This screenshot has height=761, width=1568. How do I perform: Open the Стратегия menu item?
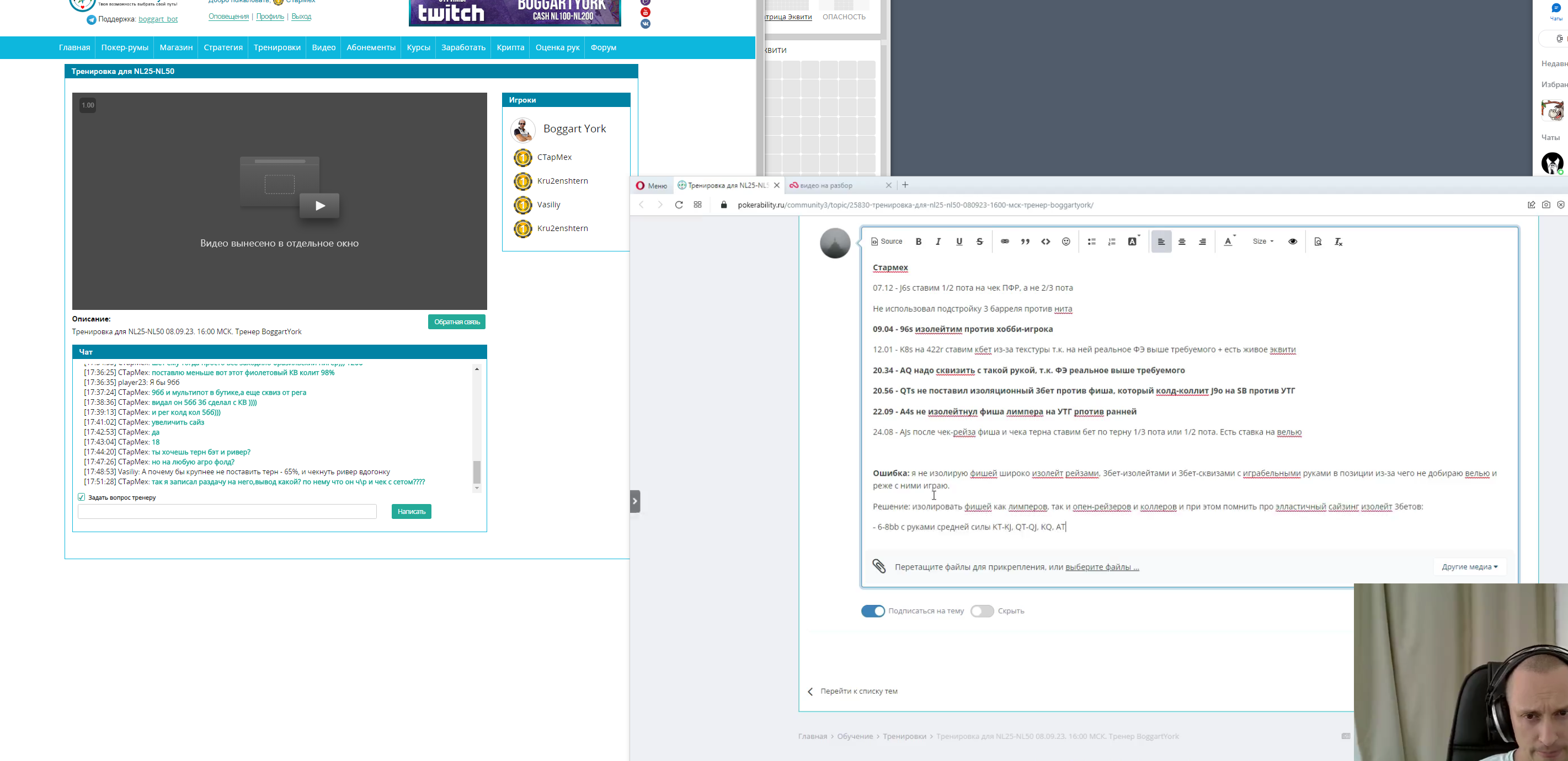coord(223,47)
